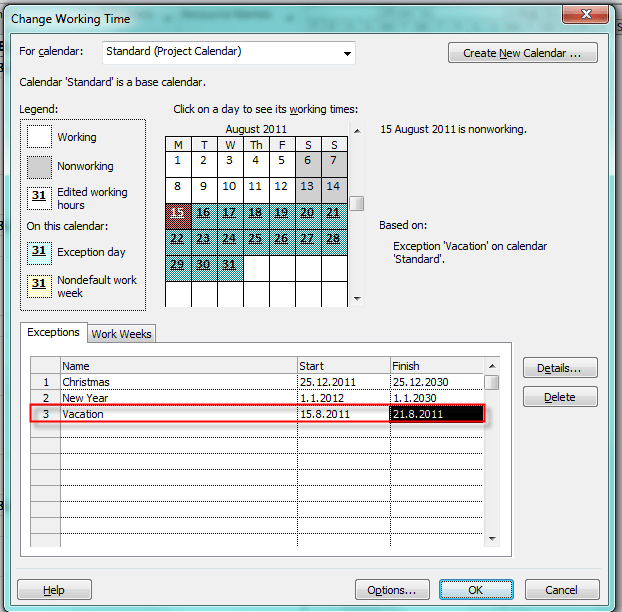
Task: Click the Vacation start date cell
Action: 343,414
